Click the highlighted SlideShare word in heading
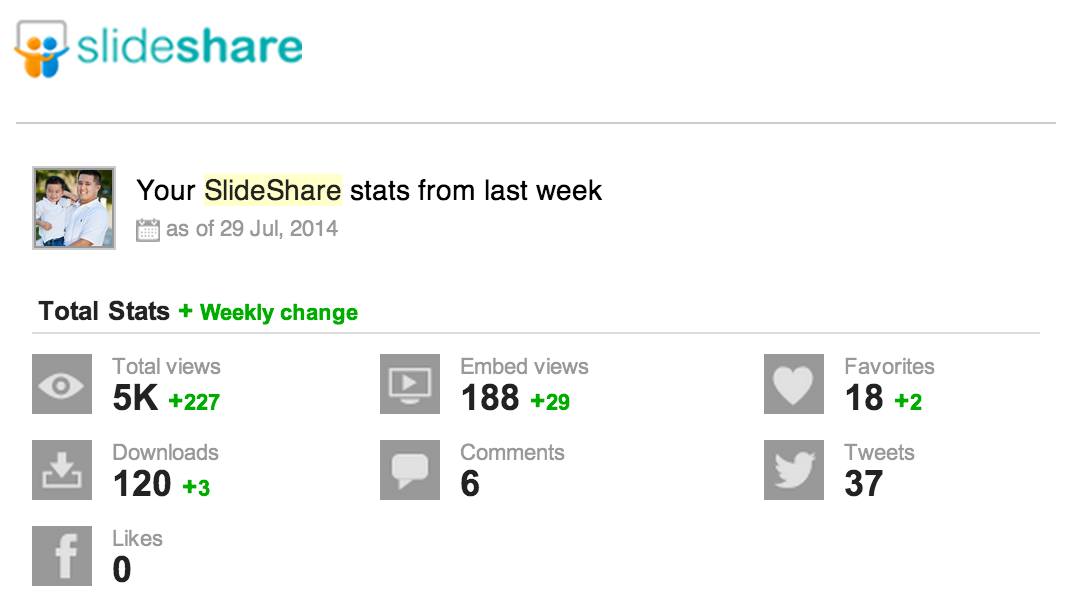This screenshot has width=1080, height=612. 273,190
